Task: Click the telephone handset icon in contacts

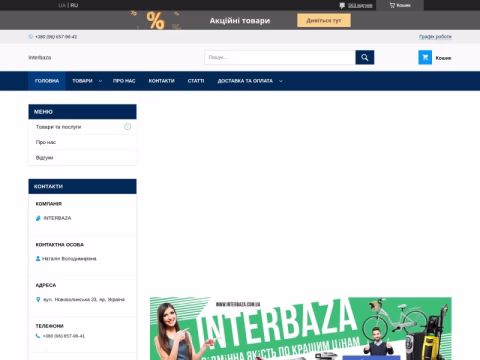Action: [38, 336]
